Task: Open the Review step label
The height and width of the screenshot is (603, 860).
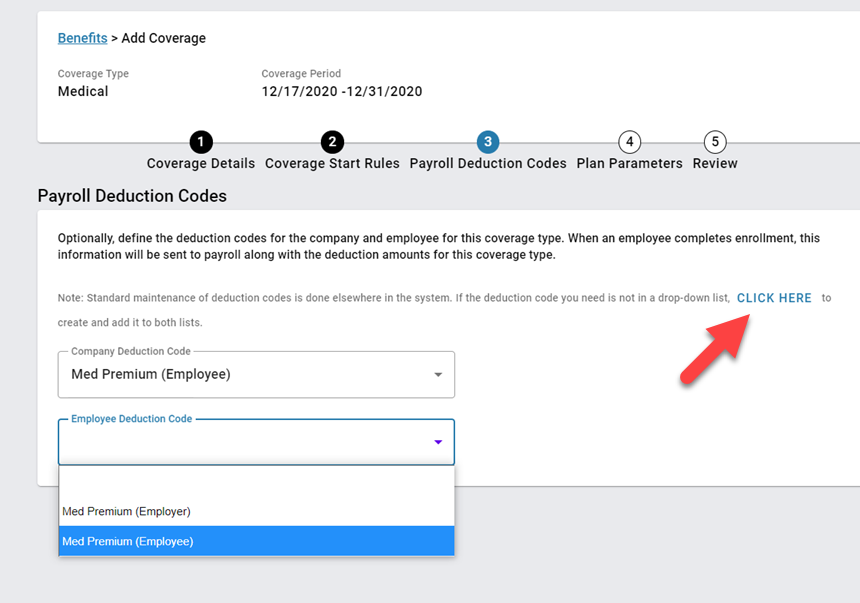Action: (x=715, y=164)
